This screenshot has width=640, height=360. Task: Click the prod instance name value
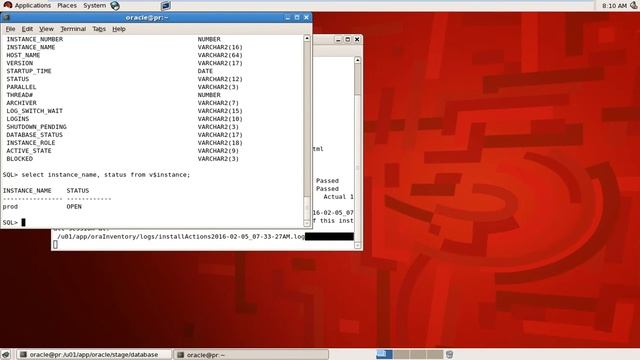pyautogui.click(x=10, y=207)
